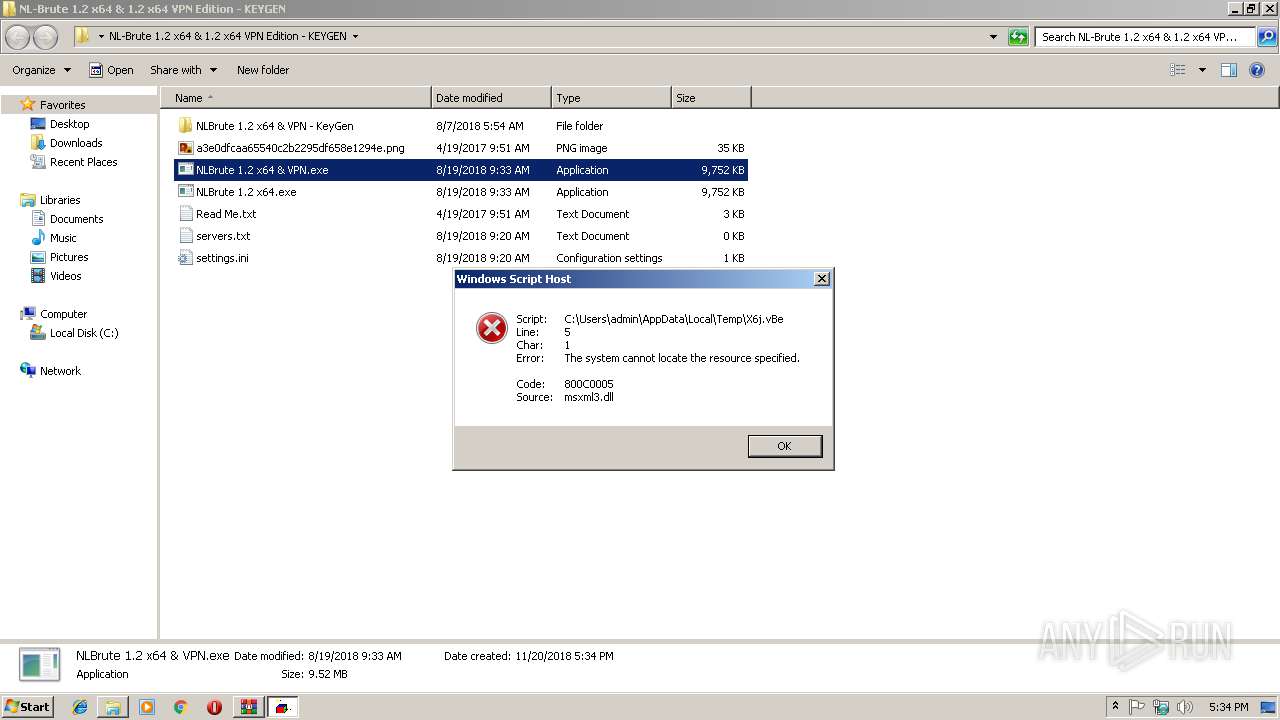This screenshot has width=1280, height=720.
Task: Click into the Search NL-Brute field
Action: pyautogui.click(x=1146, y=37)
